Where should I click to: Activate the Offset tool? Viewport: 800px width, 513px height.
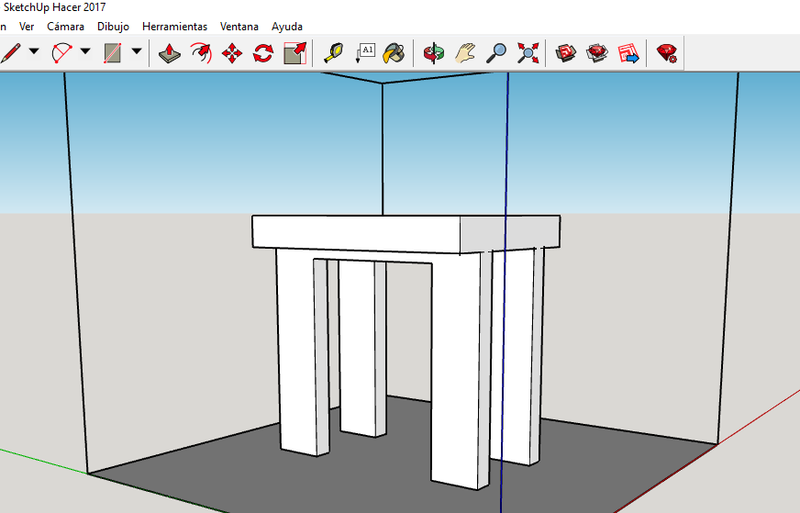click(x=201, y=53)
